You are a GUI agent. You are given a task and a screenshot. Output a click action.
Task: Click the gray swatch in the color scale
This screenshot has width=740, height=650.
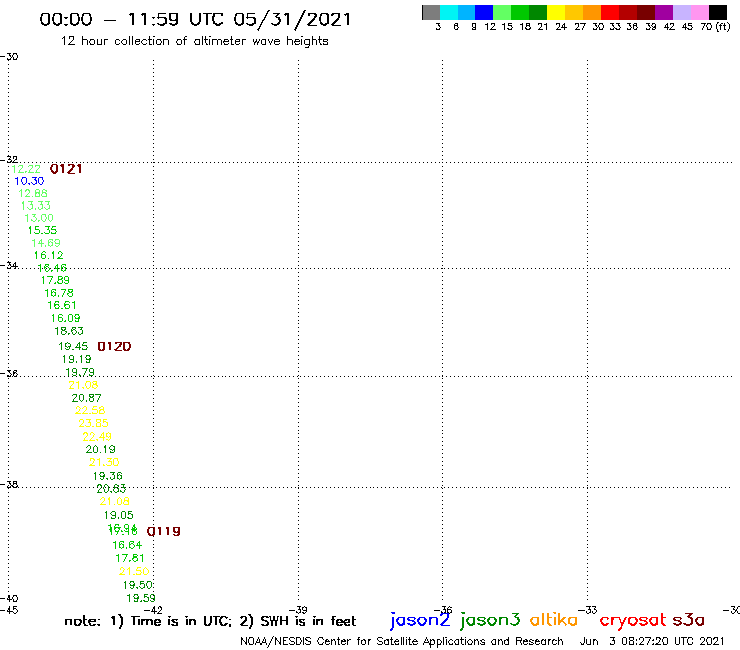pyautogui.click(x=431, y=12)
